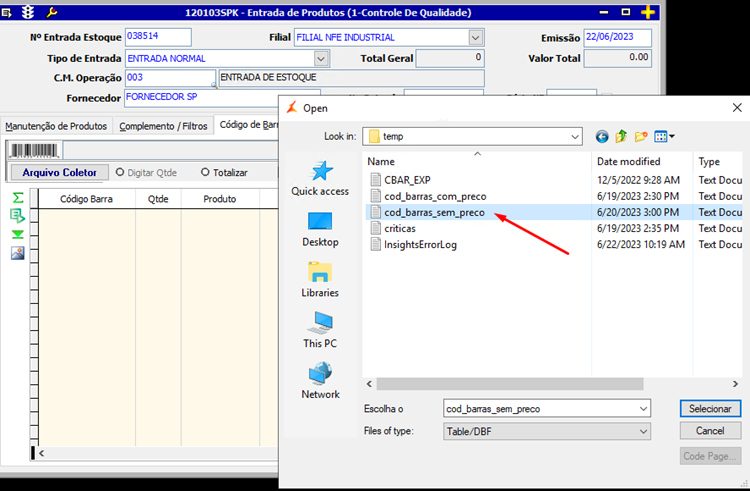750x491 pixels.
Task: Click the Cancel button in Open dialog
Action: pos(710,431)
